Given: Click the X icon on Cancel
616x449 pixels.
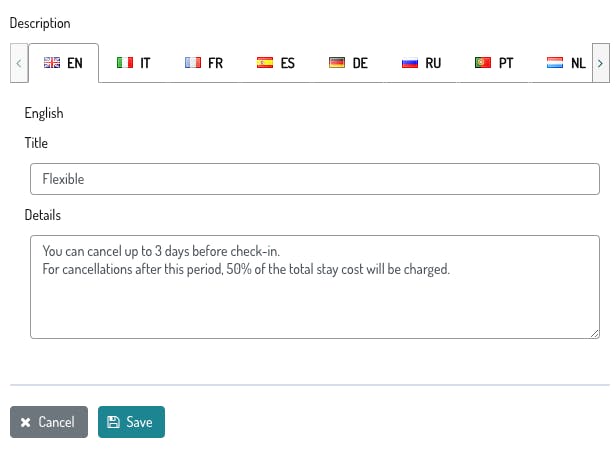Looking at the screenshot, I should pyautogui.click(x=26, y=422).
